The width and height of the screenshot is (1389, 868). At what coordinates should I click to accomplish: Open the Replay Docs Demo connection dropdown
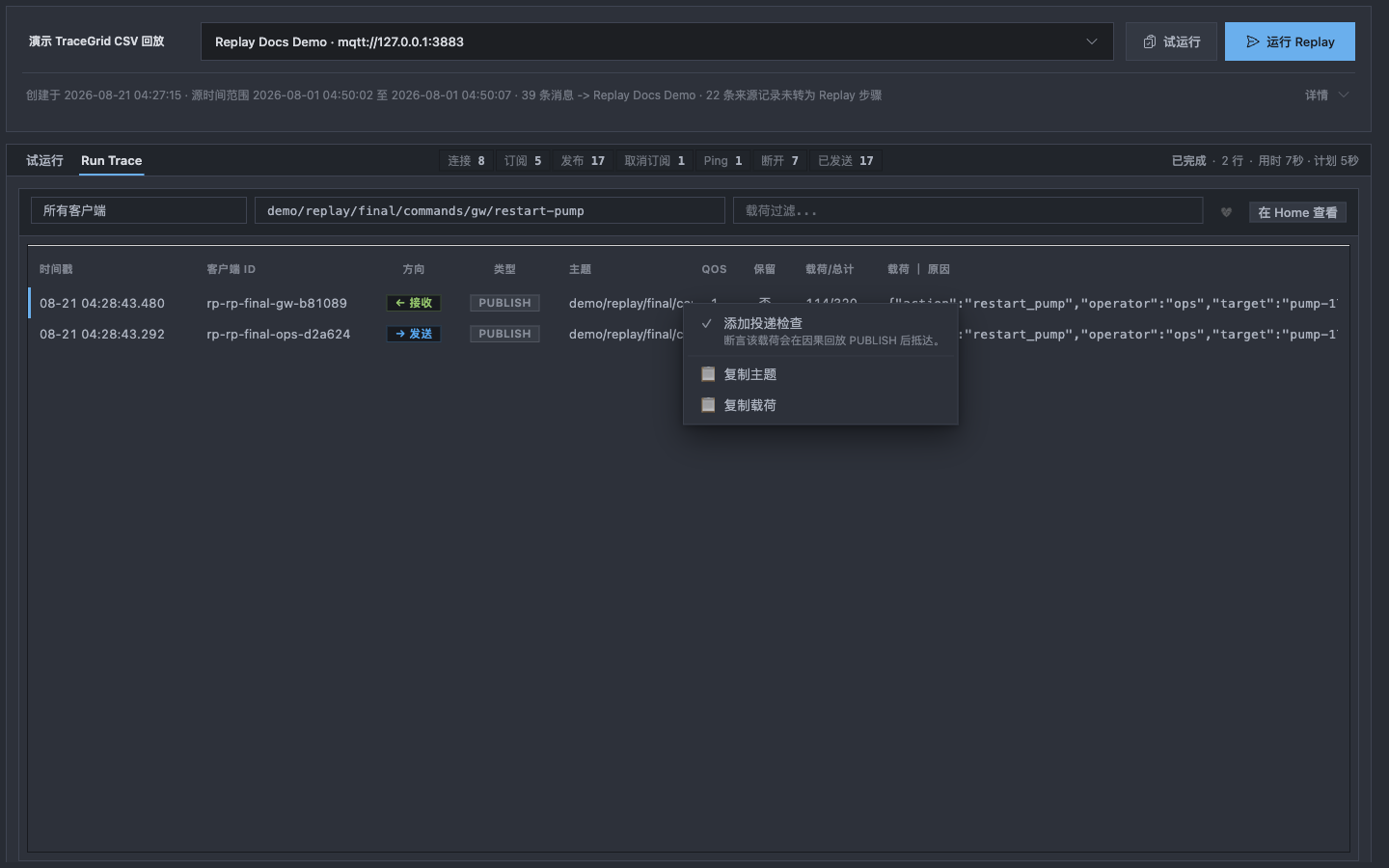[x=657, y=41]
